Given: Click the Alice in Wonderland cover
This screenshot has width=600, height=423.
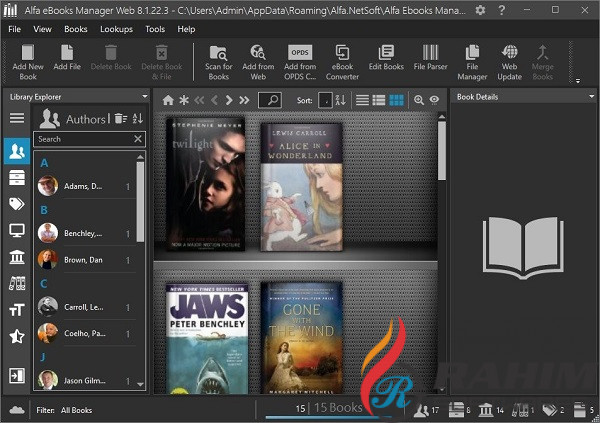Looking at the screenshot, I should pyautogui.click(x=302, y=187).
